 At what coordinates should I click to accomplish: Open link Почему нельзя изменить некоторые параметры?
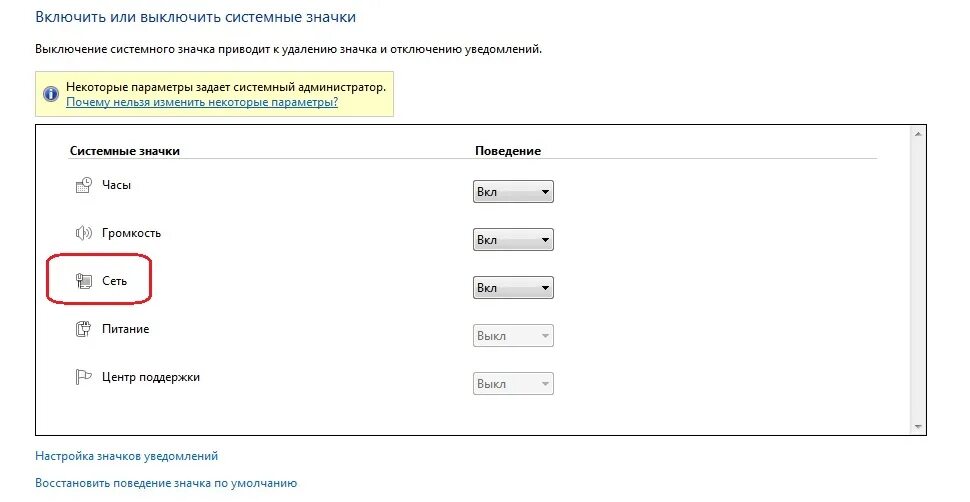(202, 102)
